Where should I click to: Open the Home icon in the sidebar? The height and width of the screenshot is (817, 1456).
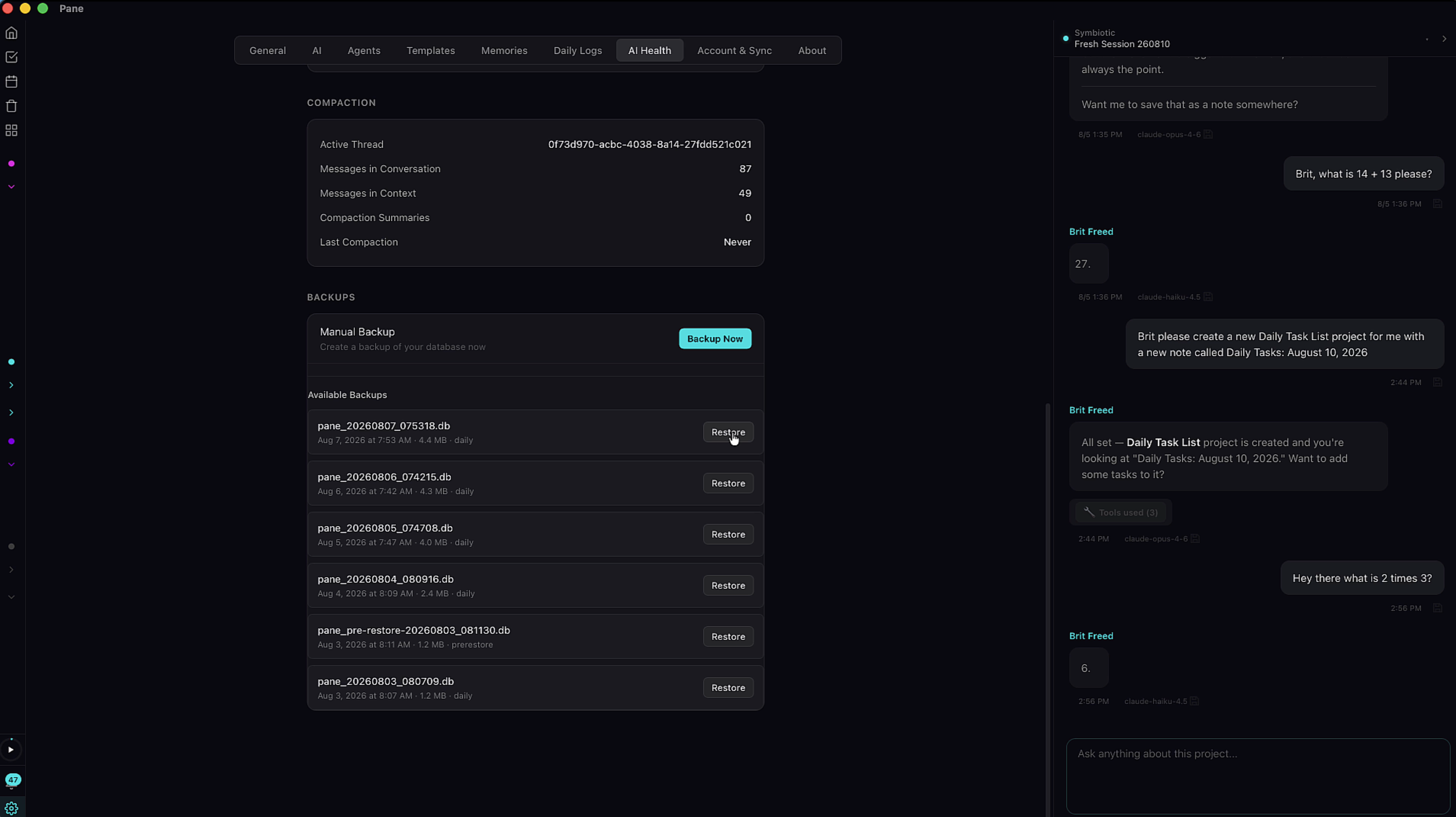(11, 33)
